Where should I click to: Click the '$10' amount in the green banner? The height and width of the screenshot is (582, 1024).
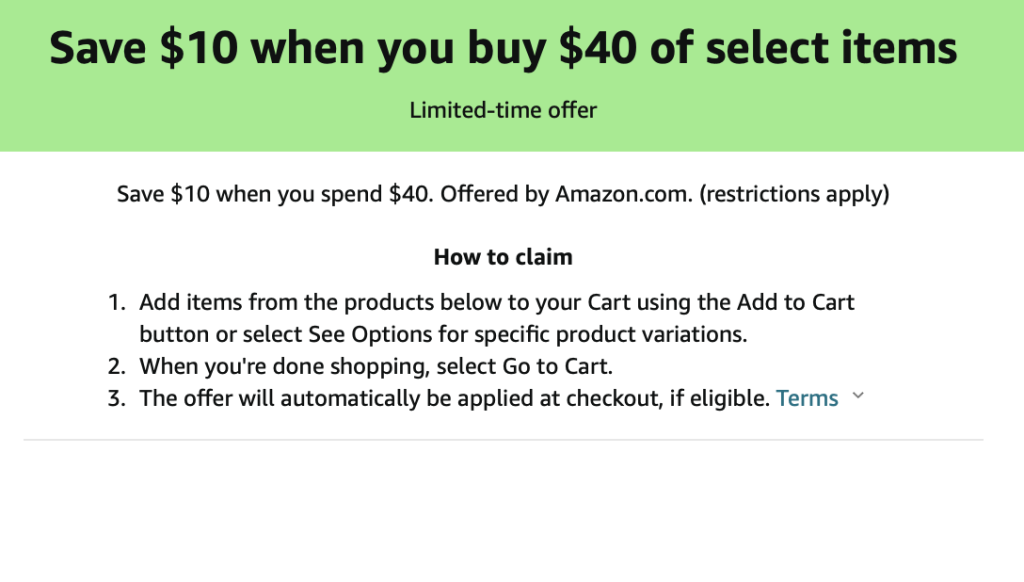[x=199, y=48]
